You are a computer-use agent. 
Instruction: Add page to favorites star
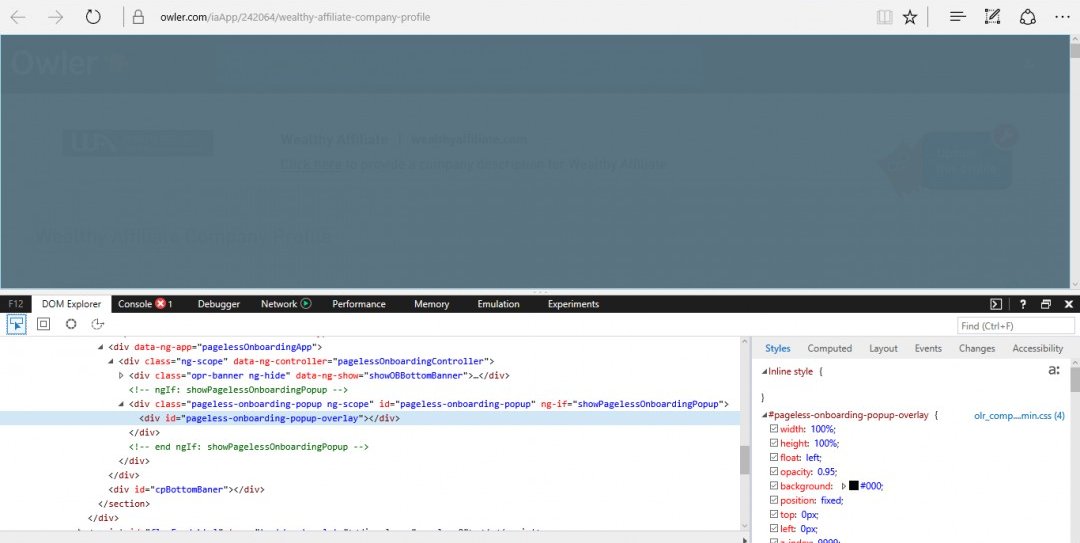[910, 17]
